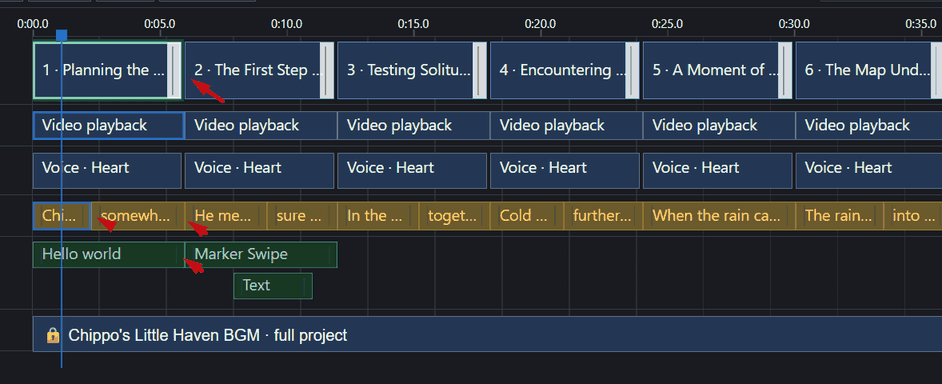Click the lock icon on BGM track
The height and width of the screenshot is (384, 942).
(x=53, y=335)
